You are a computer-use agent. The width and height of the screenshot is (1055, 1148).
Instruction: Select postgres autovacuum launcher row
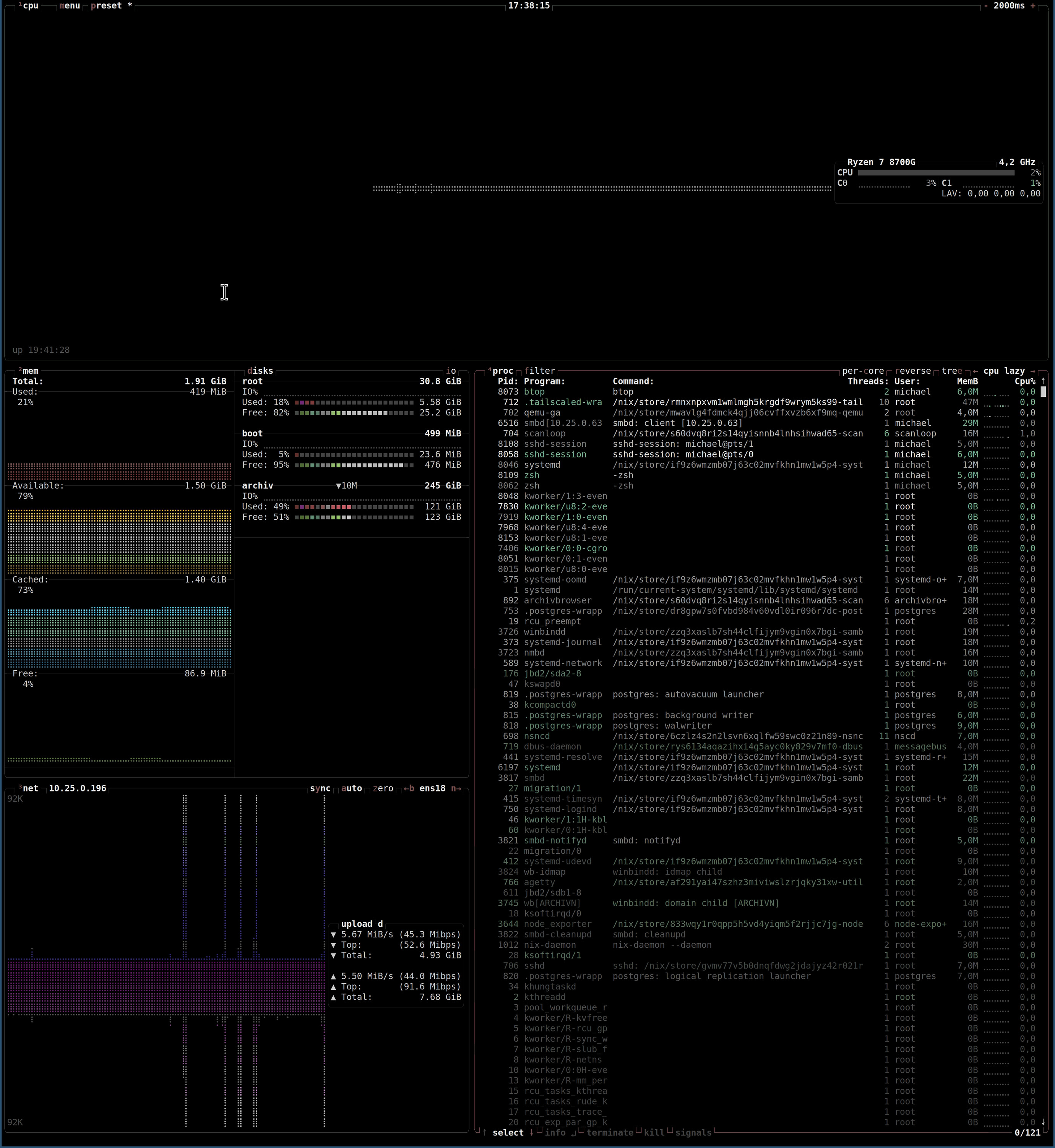coord(766,694)
